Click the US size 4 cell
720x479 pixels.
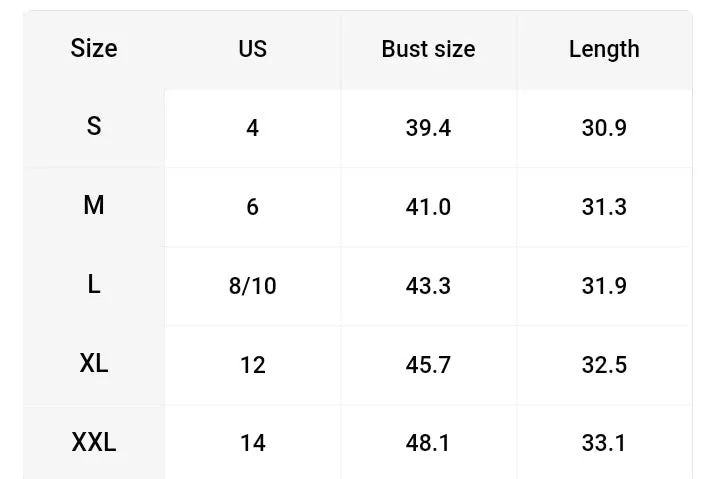253,128
